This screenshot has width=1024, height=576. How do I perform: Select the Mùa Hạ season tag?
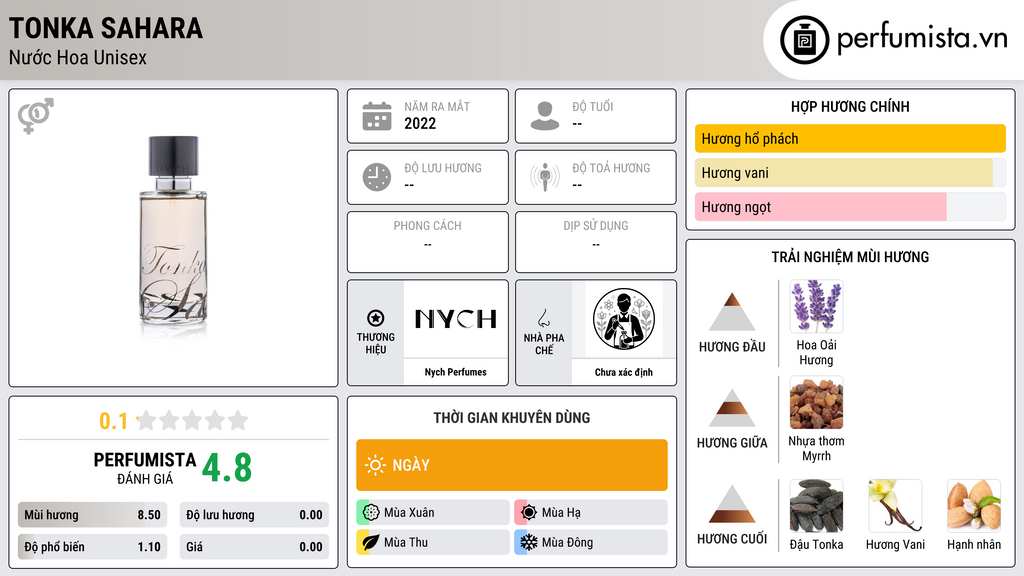(x=591, y=513)
